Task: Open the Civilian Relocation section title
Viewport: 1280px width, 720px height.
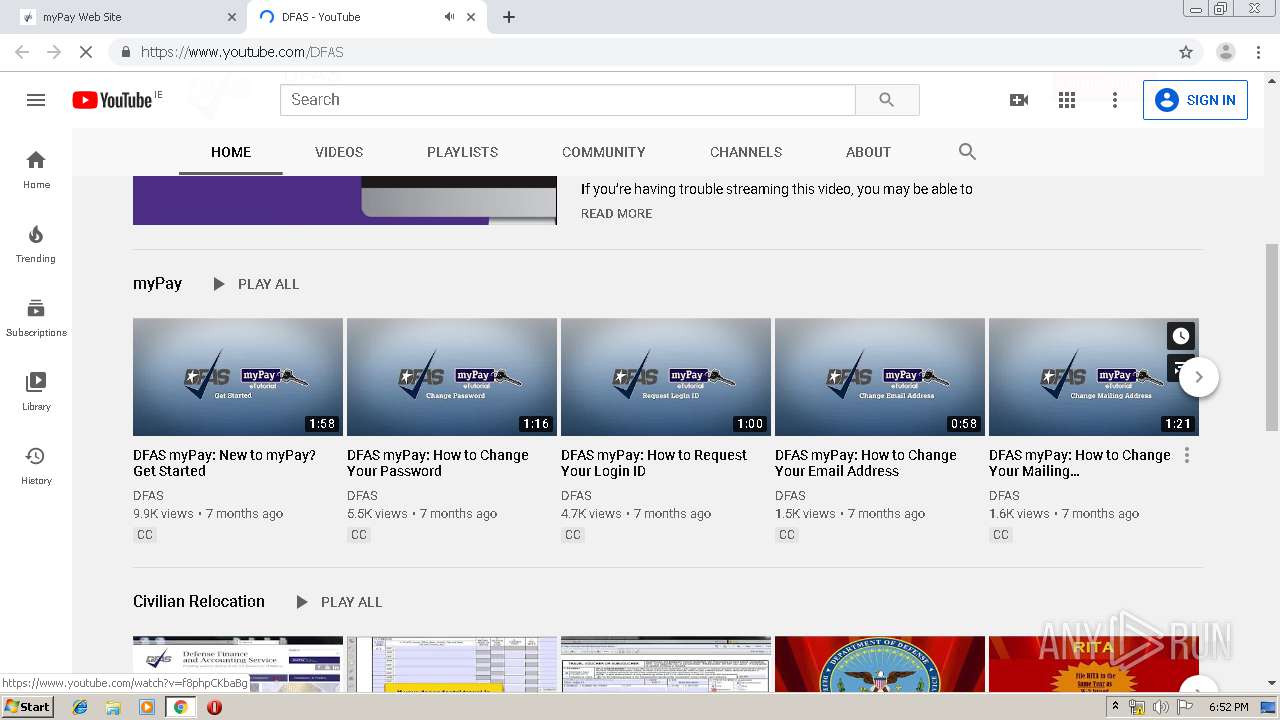Action: coord(199,601)
